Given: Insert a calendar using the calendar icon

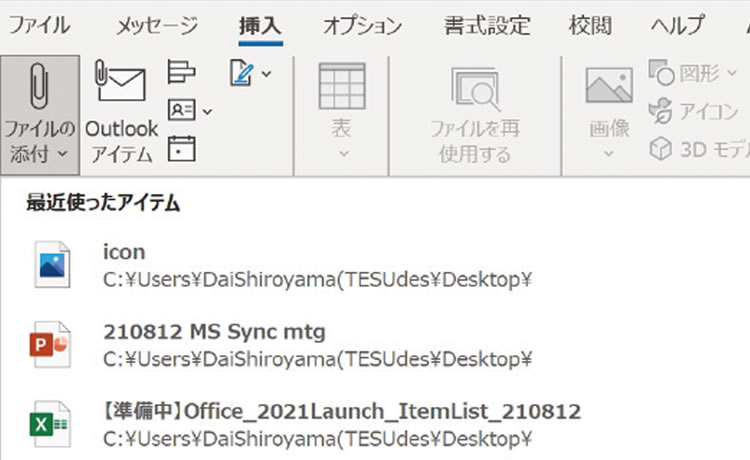Looking at the screenshot, I should [181, 149].
